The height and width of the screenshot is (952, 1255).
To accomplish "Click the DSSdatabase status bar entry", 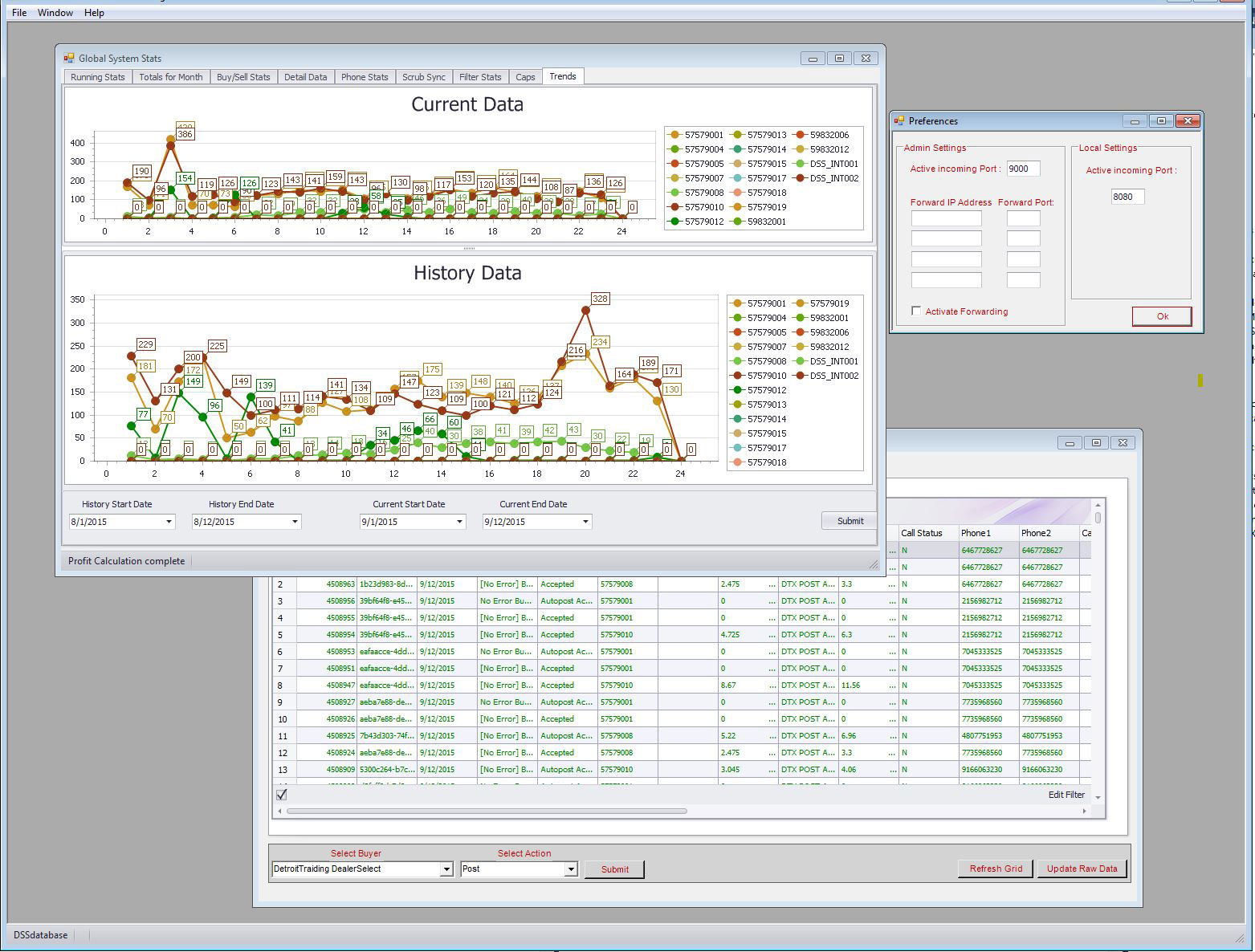I will pyautogui.click(x=40, y=935).
